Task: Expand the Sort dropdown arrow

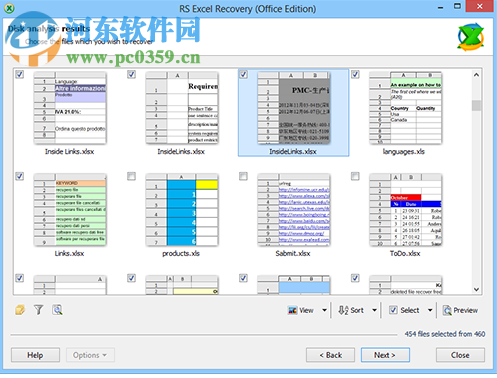Action: [x=375, y=310]
